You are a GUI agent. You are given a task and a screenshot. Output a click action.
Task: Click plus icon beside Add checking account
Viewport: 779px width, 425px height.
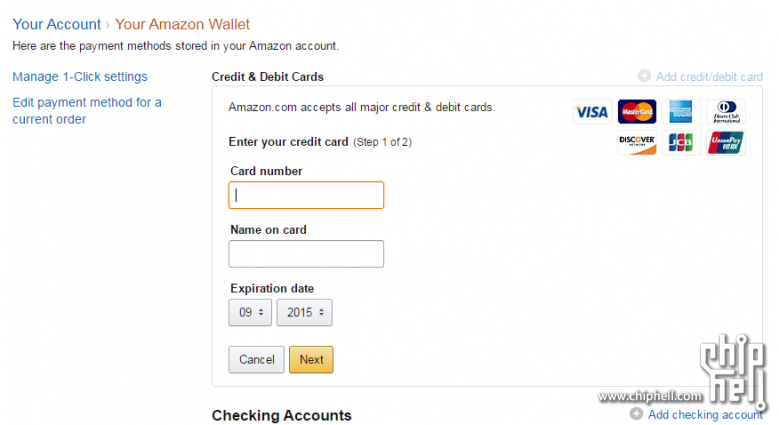coord(637,413)
